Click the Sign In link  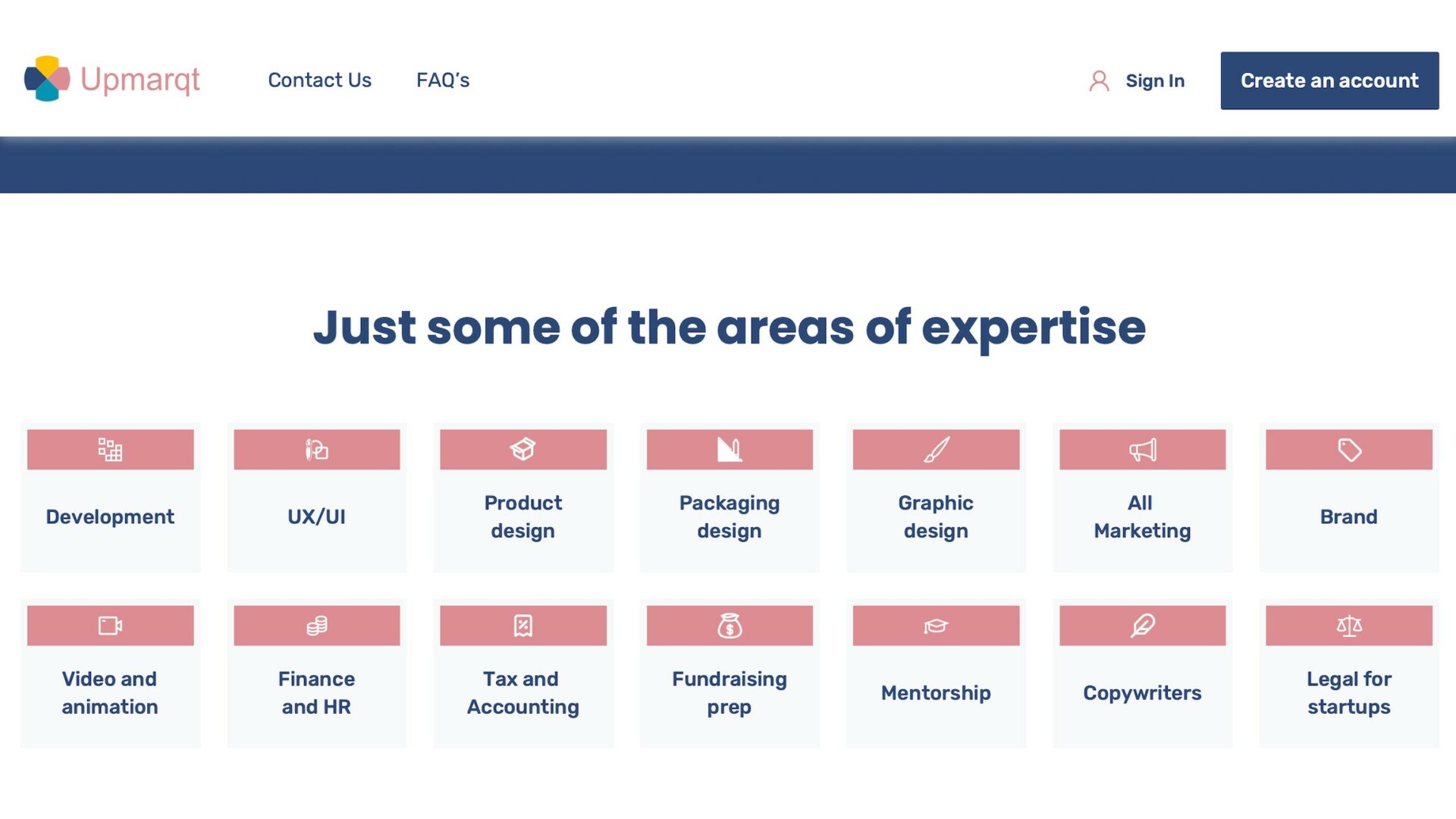pos(1154,81)
